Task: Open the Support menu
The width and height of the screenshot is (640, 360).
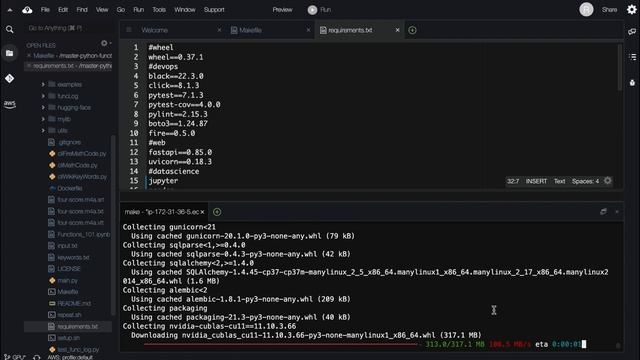Action: pos(214,10)
